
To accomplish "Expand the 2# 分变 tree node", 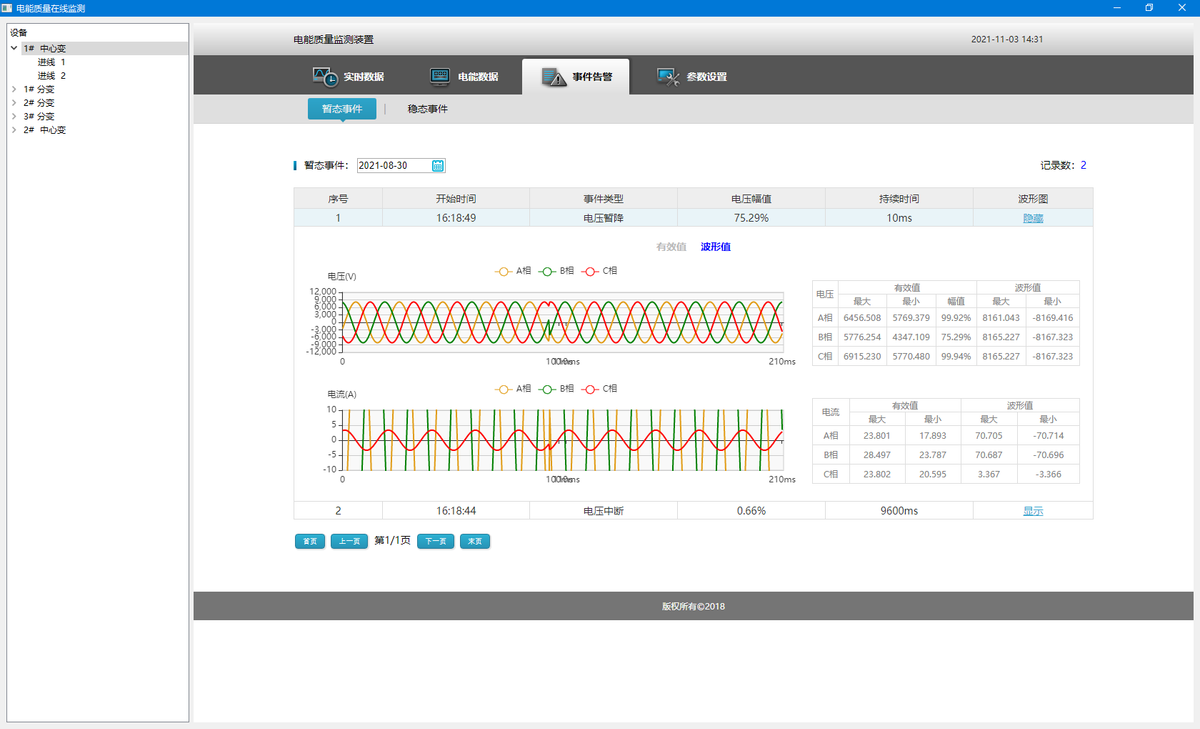I will click(13, 102).
